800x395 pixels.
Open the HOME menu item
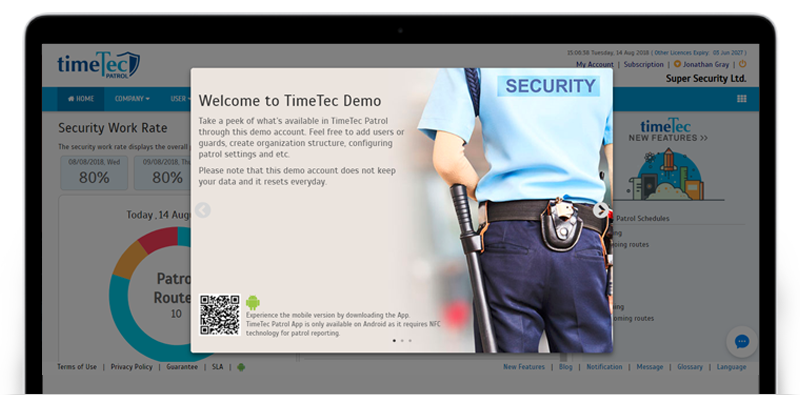[81, 99]
